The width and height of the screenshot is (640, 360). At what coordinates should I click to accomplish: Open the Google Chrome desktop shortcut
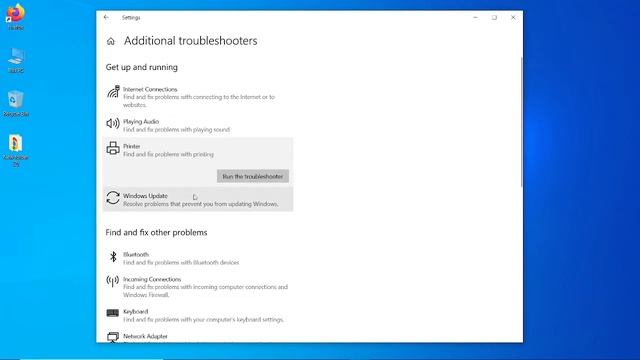pyautogui.click(x=16, y=150)
